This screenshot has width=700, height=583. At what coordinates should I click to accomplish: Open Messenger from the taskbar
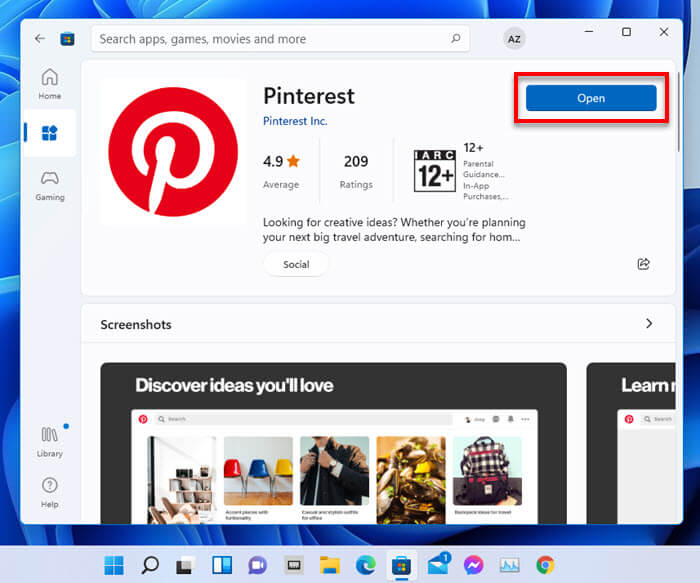pos(473,565)
